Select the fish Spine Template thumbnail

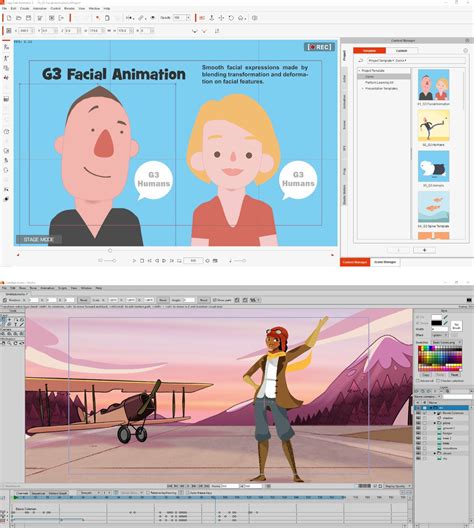(433, 207)
